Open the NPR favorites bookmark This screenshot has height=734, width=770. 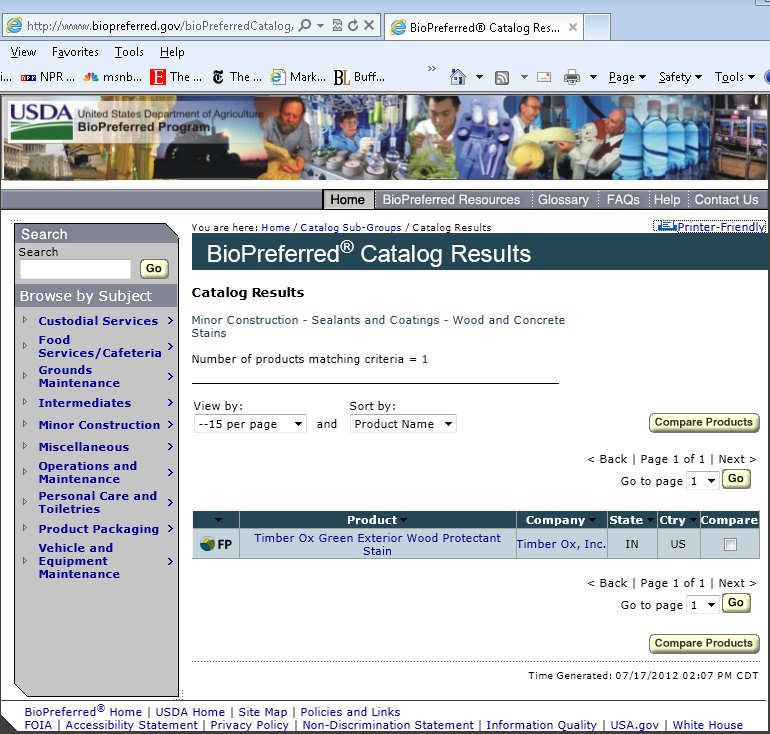coord(48,77)
